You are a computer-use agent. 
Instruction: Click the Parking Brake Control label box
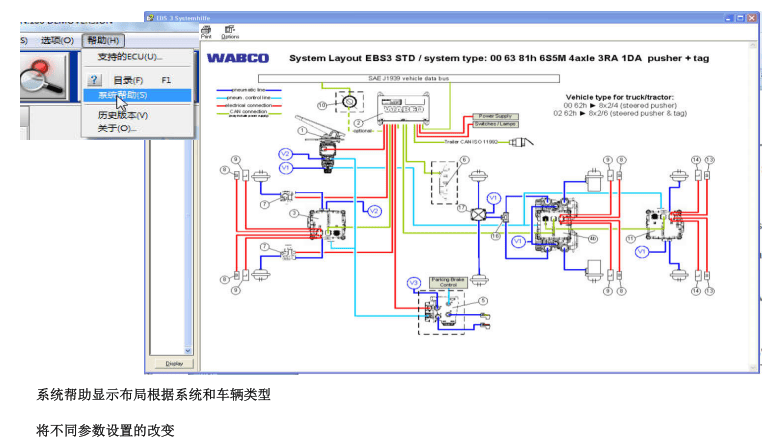(448, 282)
